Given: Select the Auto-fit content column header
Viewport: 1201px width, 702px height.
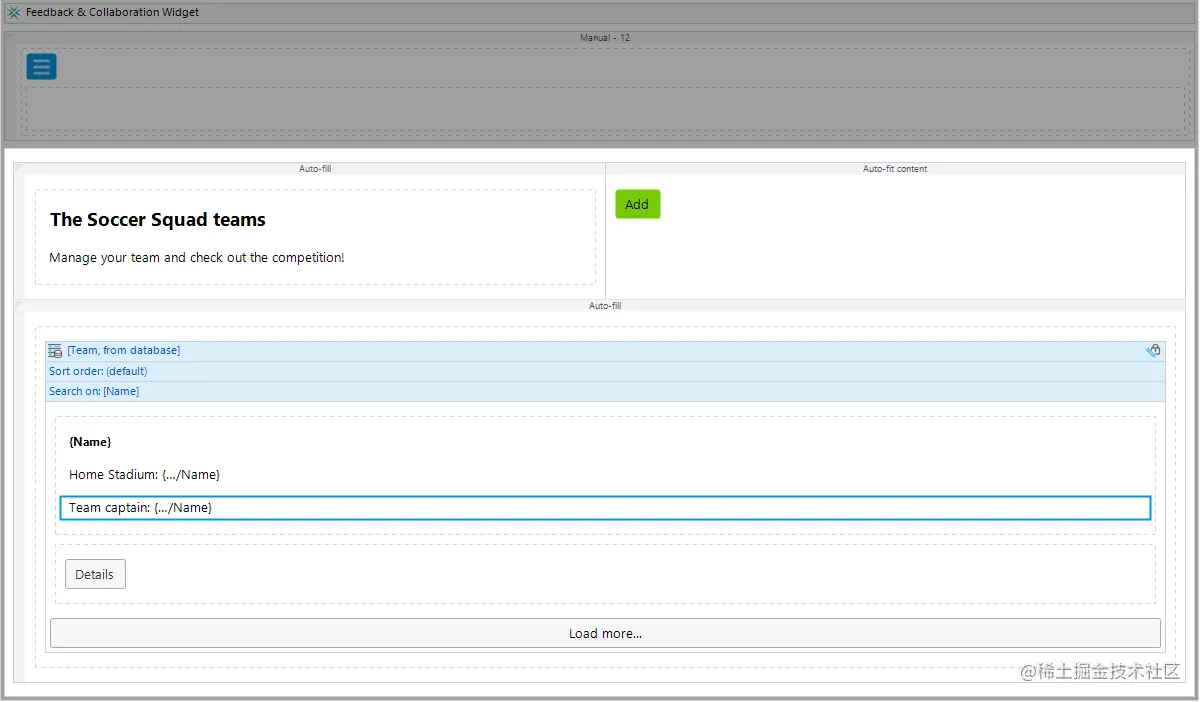Looking at the screenshot, I should (895, 169).
